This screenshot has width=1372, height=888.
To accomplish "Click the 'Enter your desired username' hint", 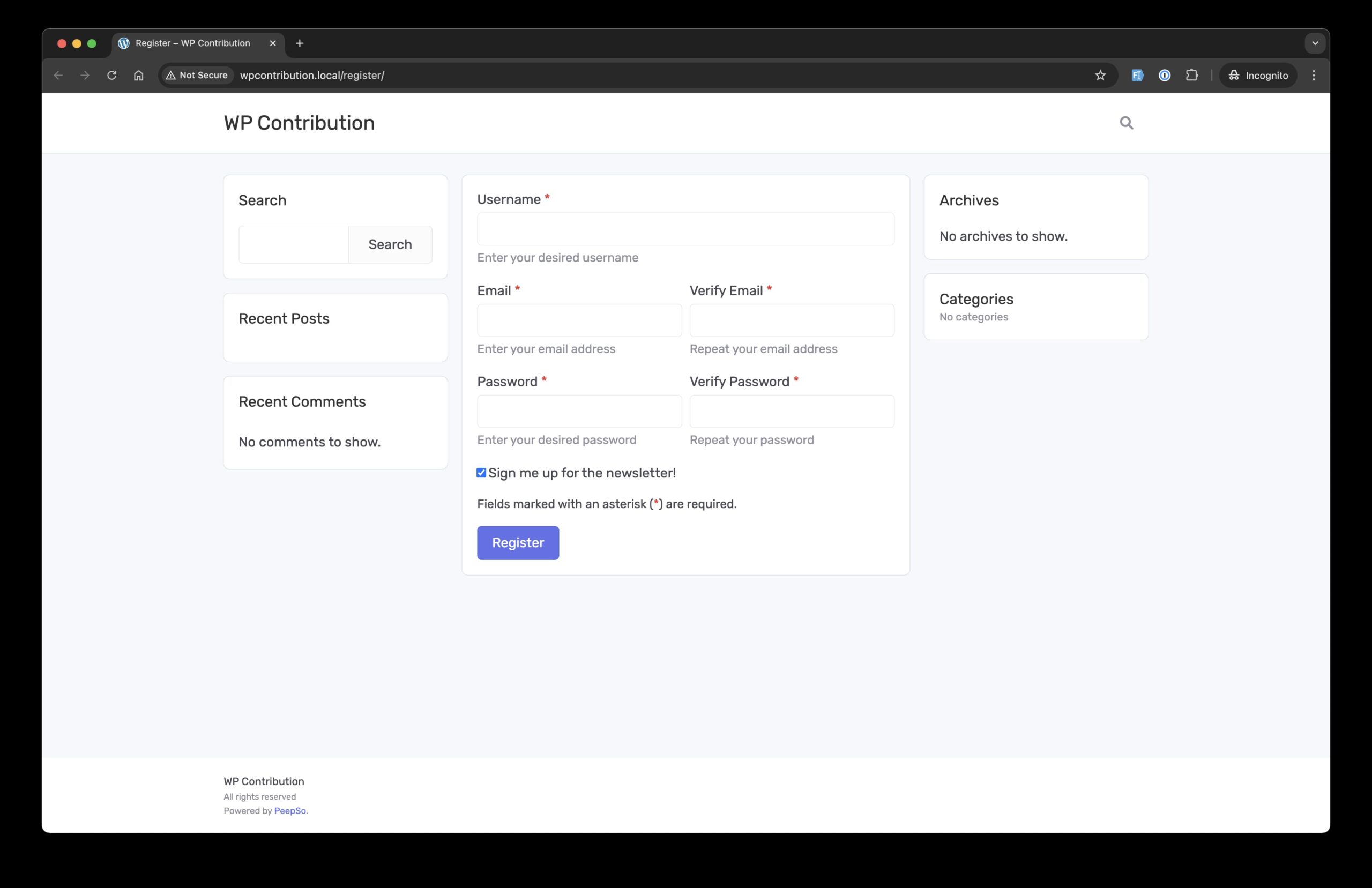I will tap(557, 258).
